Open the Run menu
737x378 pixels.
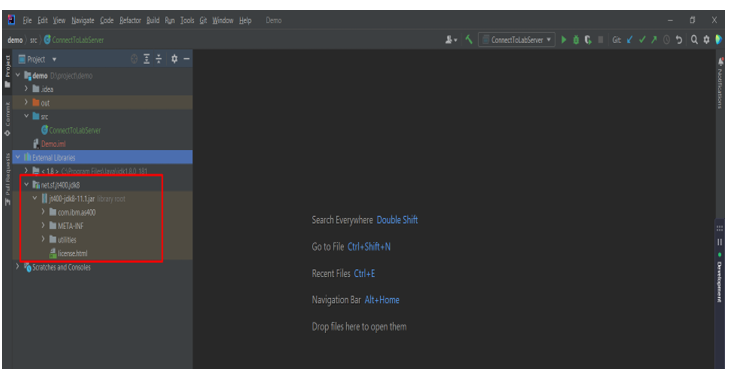(x=170, y=20)
